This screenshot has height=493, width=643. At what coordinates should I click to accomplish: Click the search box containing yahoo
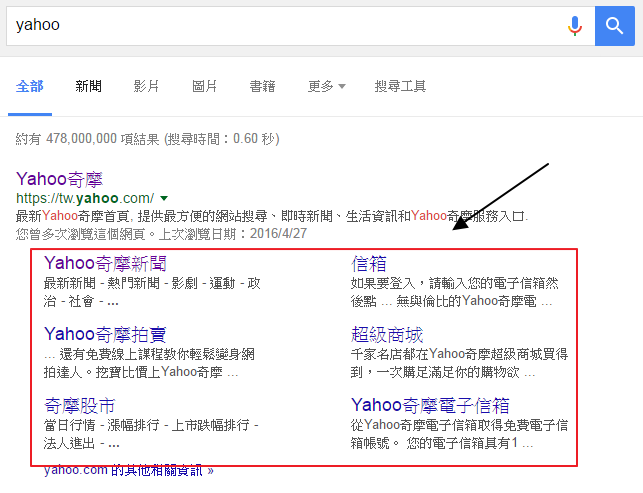(x=300, y=26)
